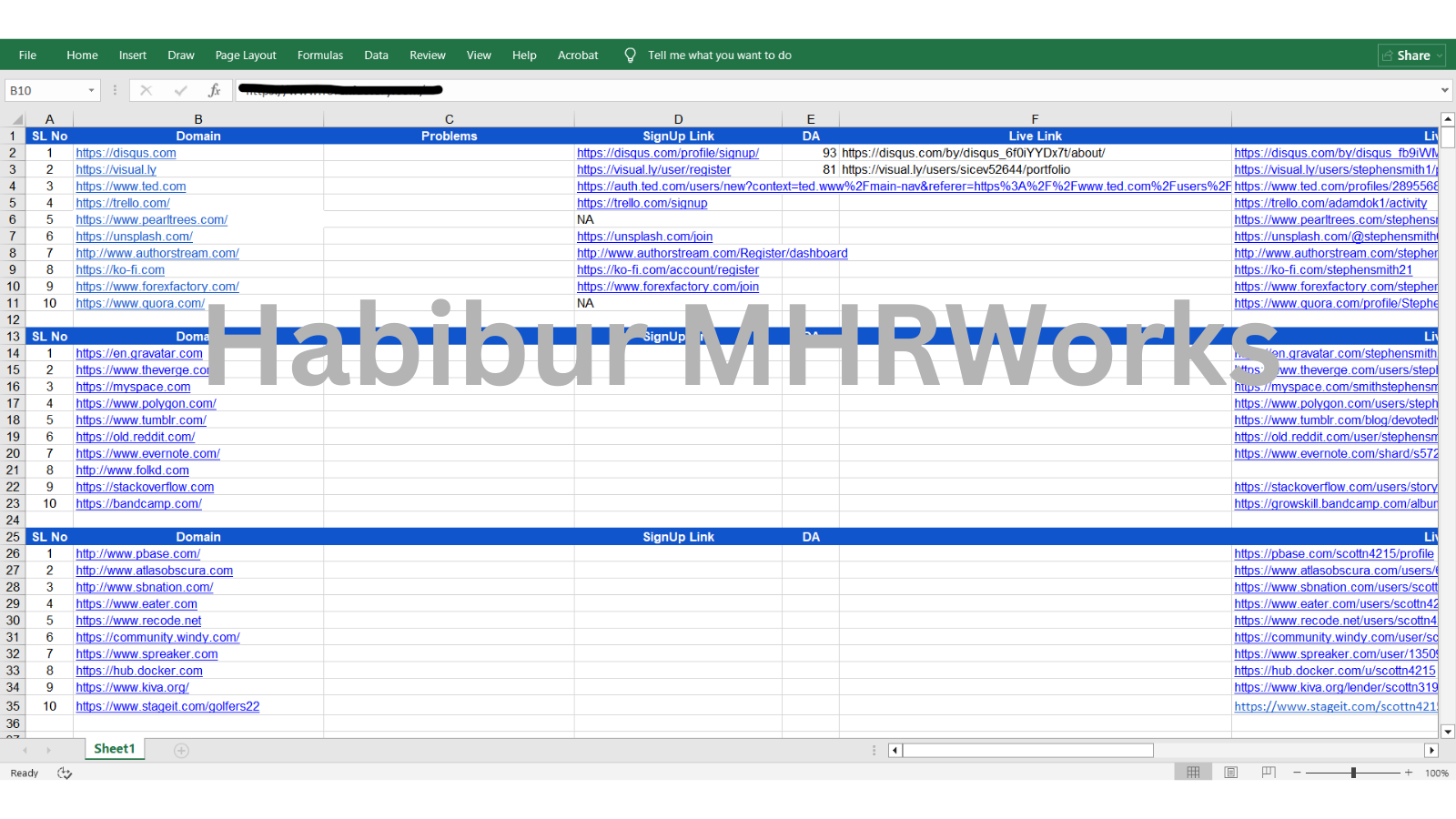Viewport: 1456px width, 819px height.
Task: Switch to Page Layout view
Action: point(1230,773)
